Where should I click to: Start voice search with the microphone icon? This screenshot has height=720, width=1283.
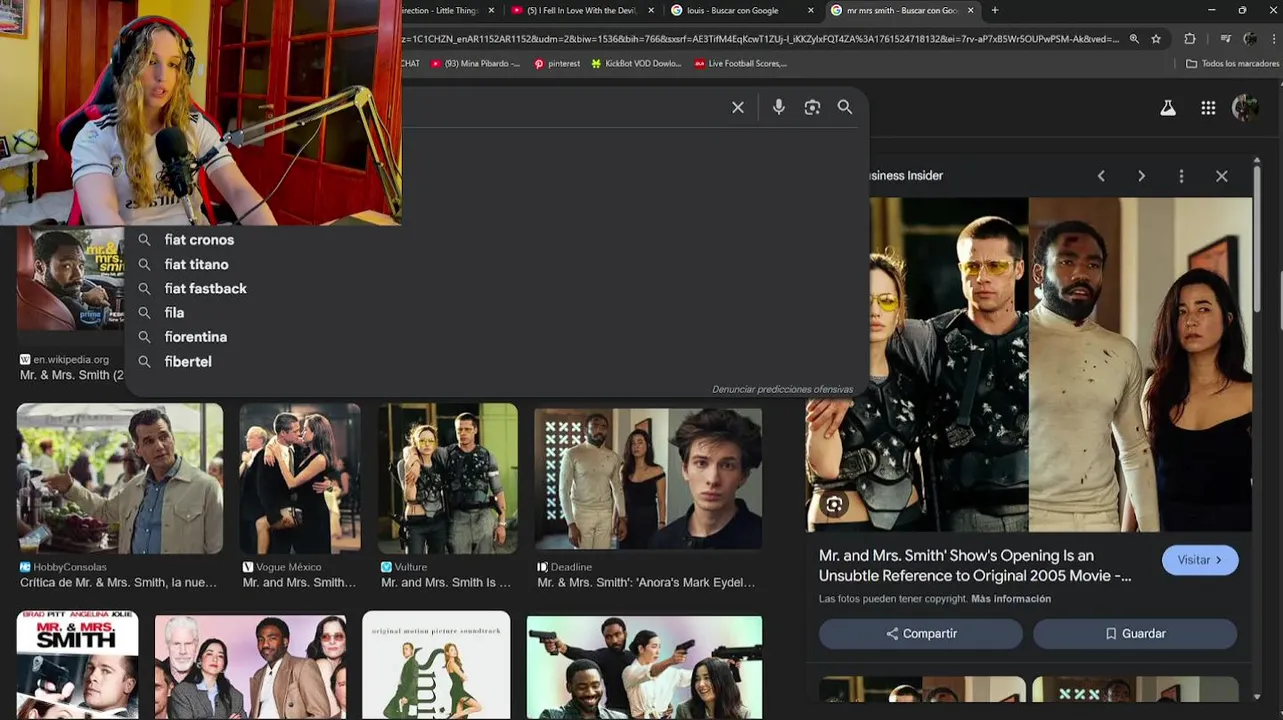pyautogui.click(x=778, y=107)
